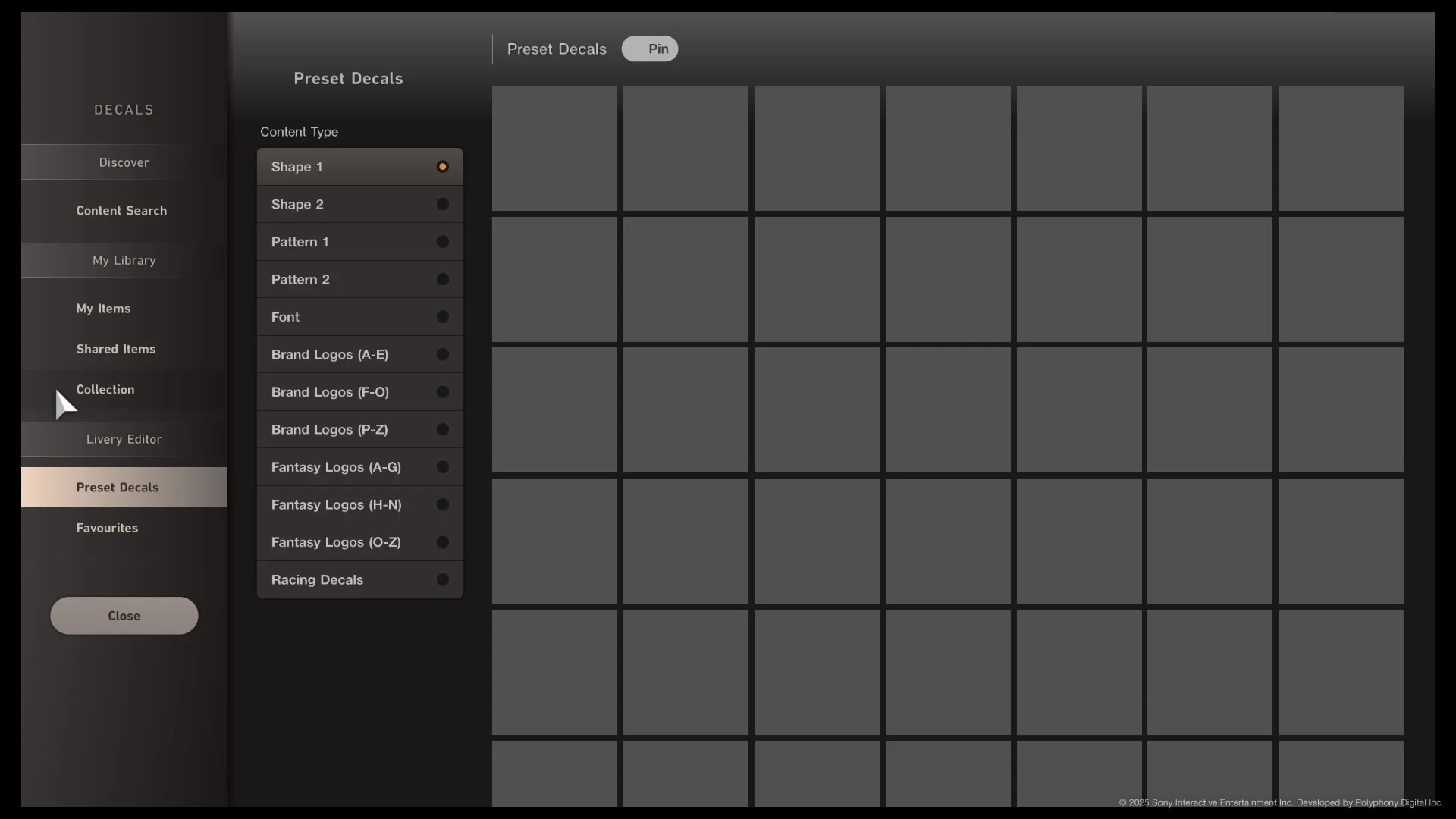Open Content Search in sidebar
1456x819 pixels.
coord(124,211)
